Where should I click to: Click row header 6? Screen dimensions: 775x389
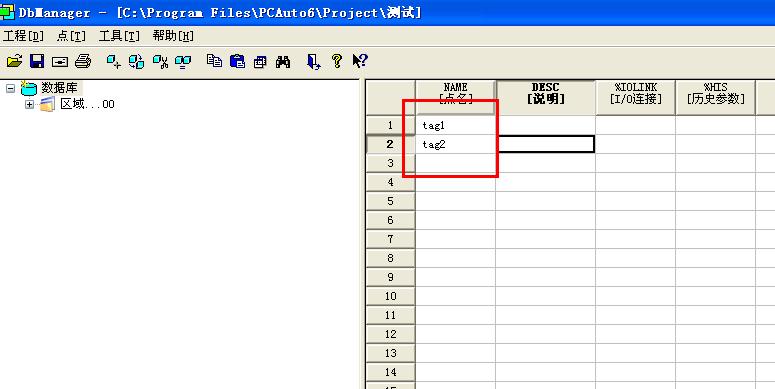(390, 220)
